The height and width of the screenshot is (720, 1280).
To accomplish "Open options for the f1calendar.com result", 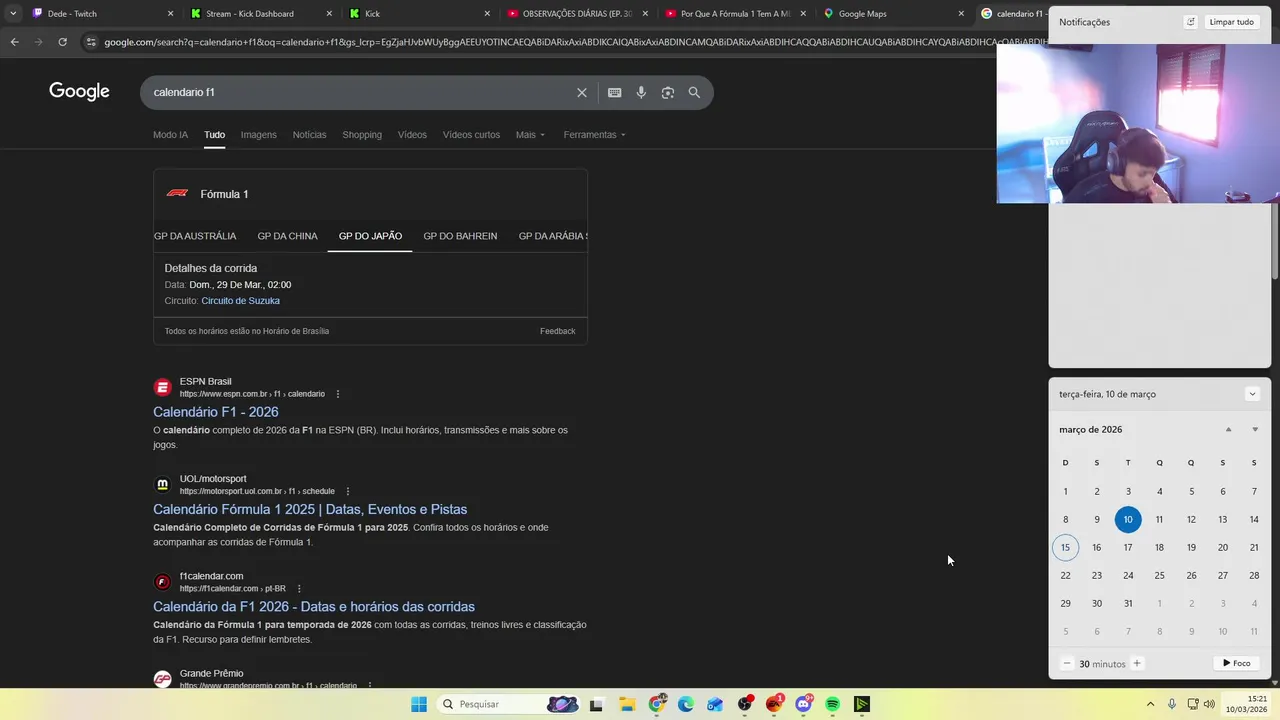I will tap(299, 589).
